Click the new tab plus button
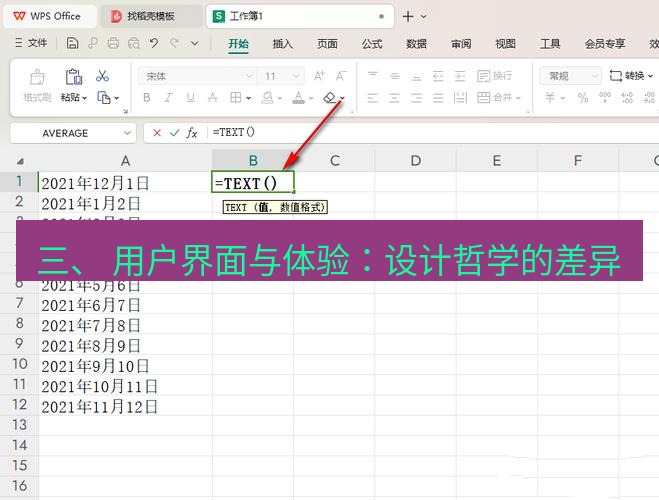Viewport: 659px width, 500px height. 408,16
